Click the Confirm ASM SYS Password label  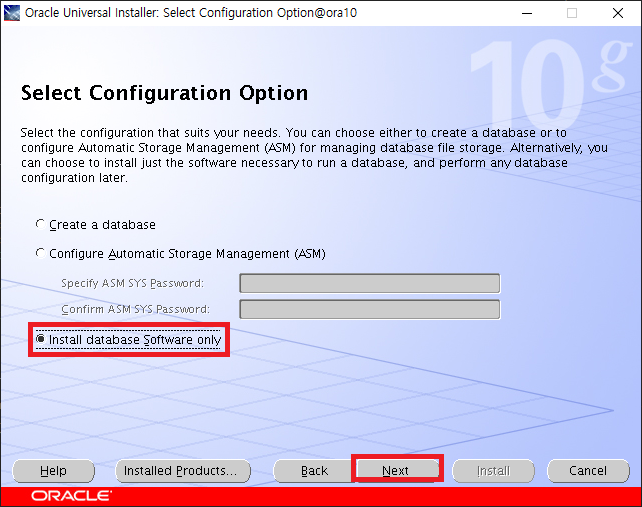click(135, 309)
